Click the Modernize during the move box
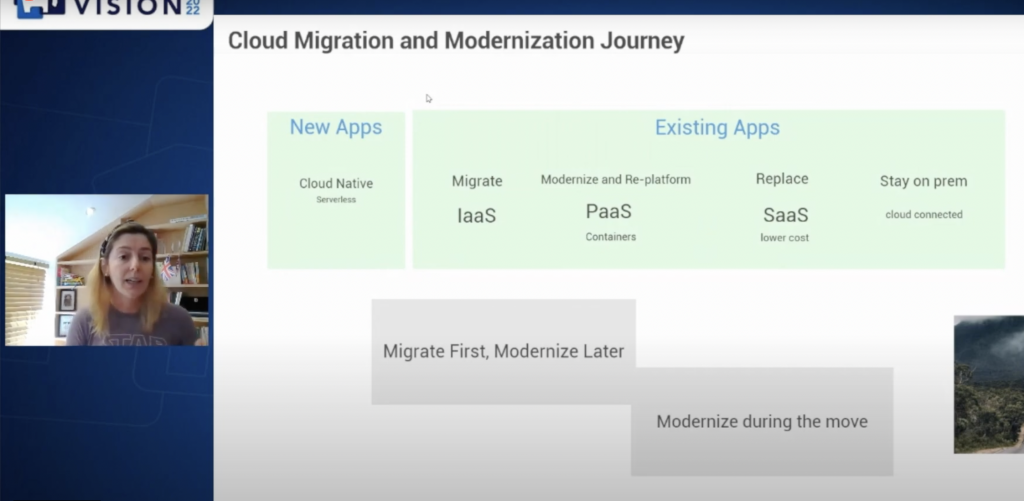1024x501 pixels. 762,421
